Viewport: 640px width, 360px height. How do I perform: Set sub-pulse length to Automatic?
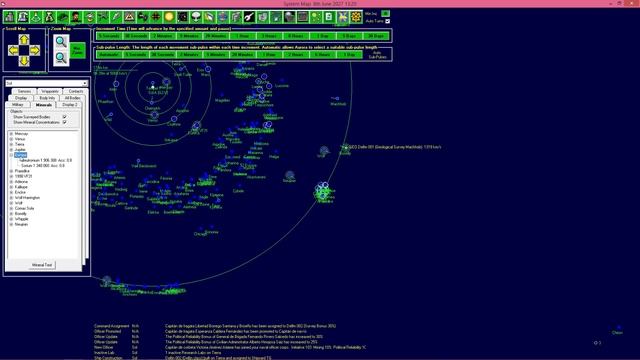(x=109, y=55)
